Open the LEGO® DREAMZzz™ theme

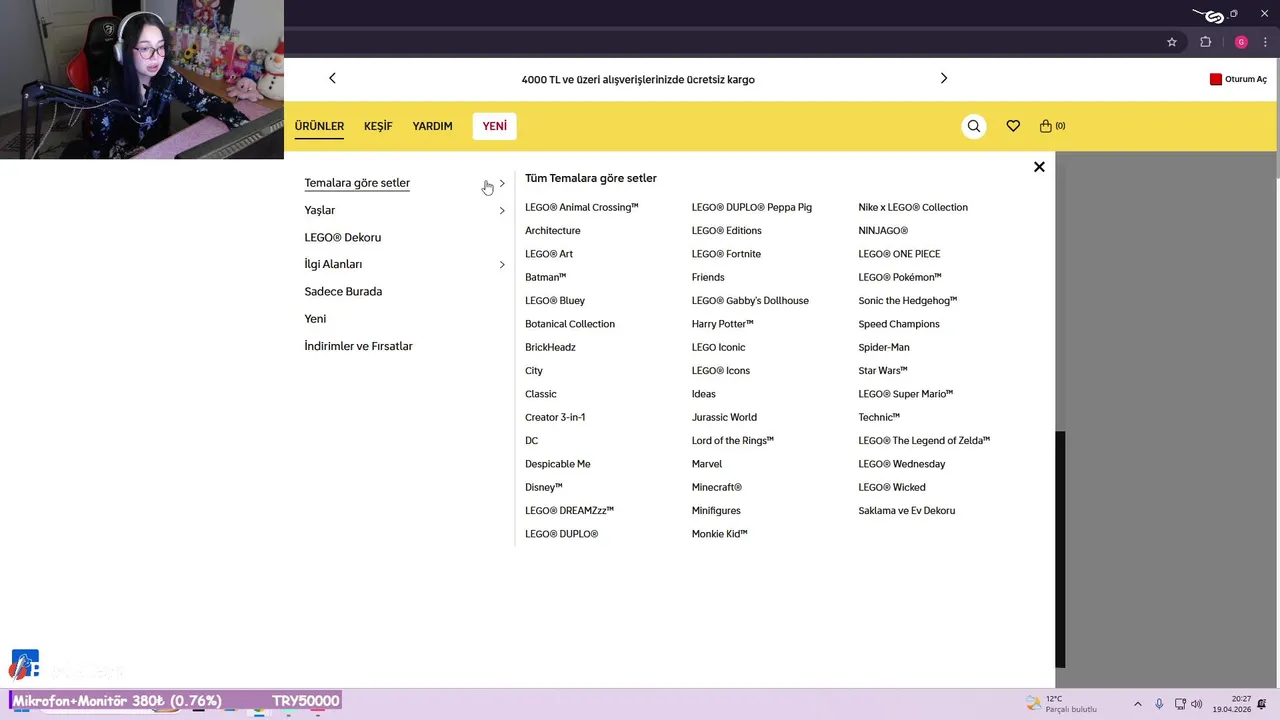point(569,510)
